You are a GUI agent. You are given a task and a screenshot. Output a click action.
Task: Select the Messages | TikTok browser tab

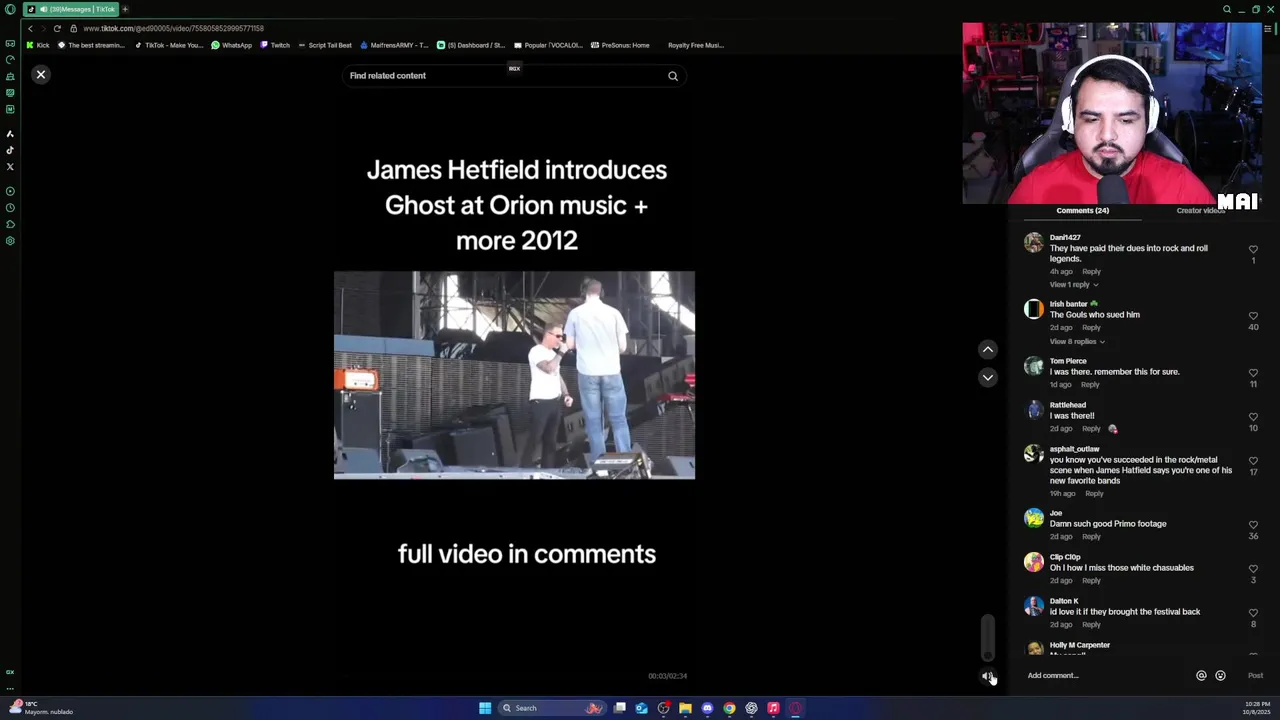[x=70, y=9]
